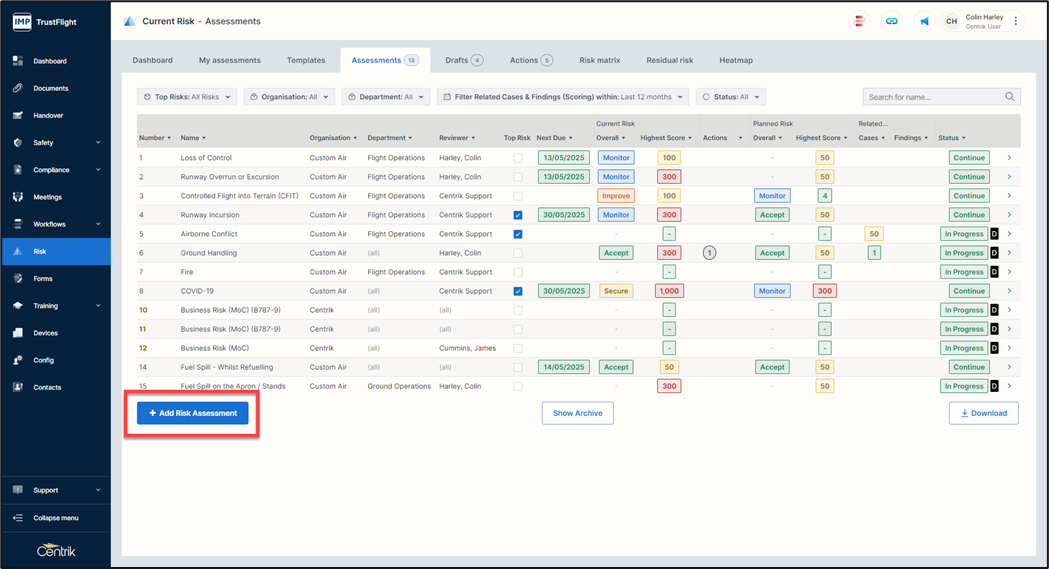Click the Search for name field
This screenshot has height=569, width=1049.
933,97
